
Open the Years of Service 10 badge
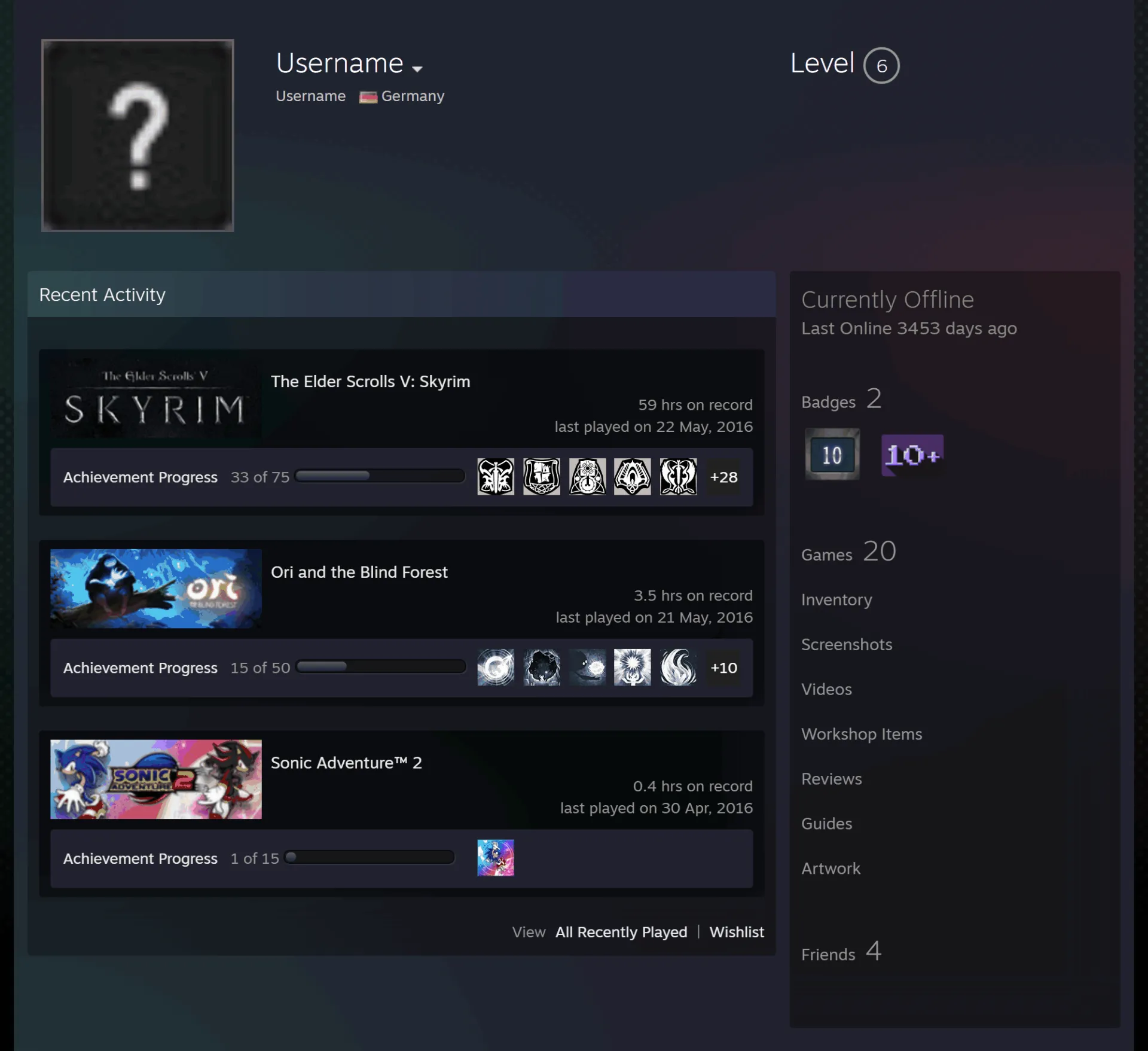point(832,454)
